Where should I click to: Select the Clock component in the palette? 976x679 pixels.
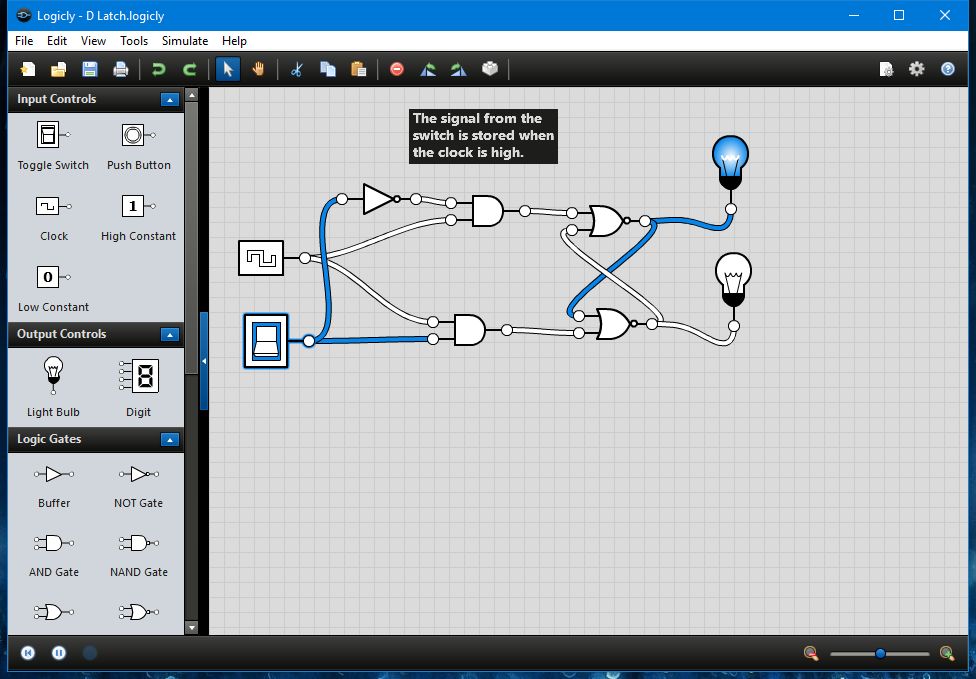point(54,218)
